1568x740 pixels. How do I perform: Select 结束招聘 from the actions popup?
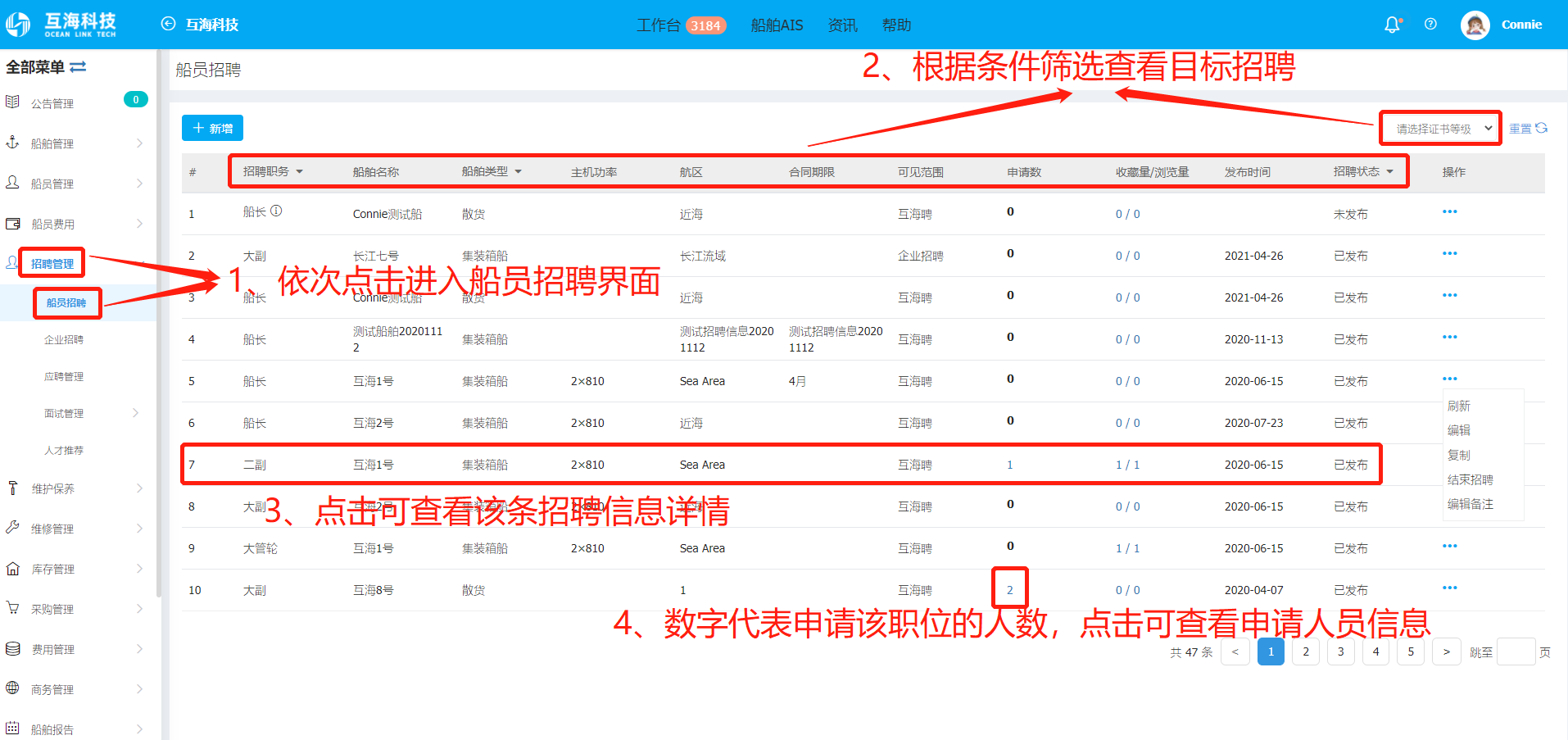point(1470,479)
